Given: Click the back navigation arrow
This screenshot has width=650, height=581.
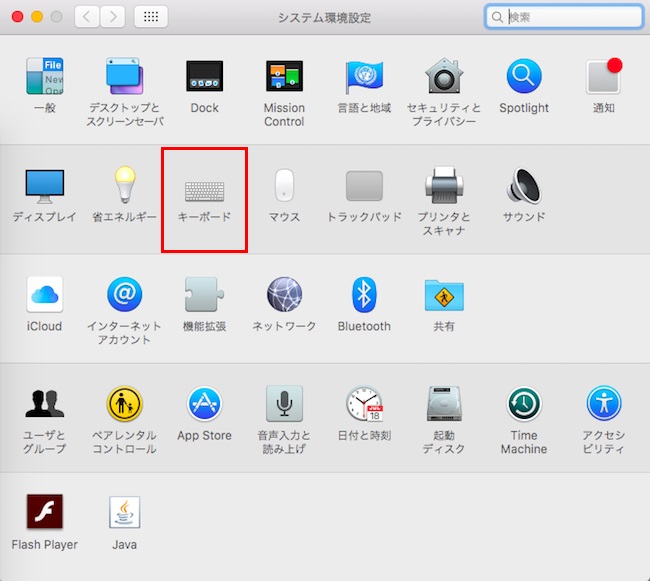Looking at the screenshot, I should pos(87,17).
